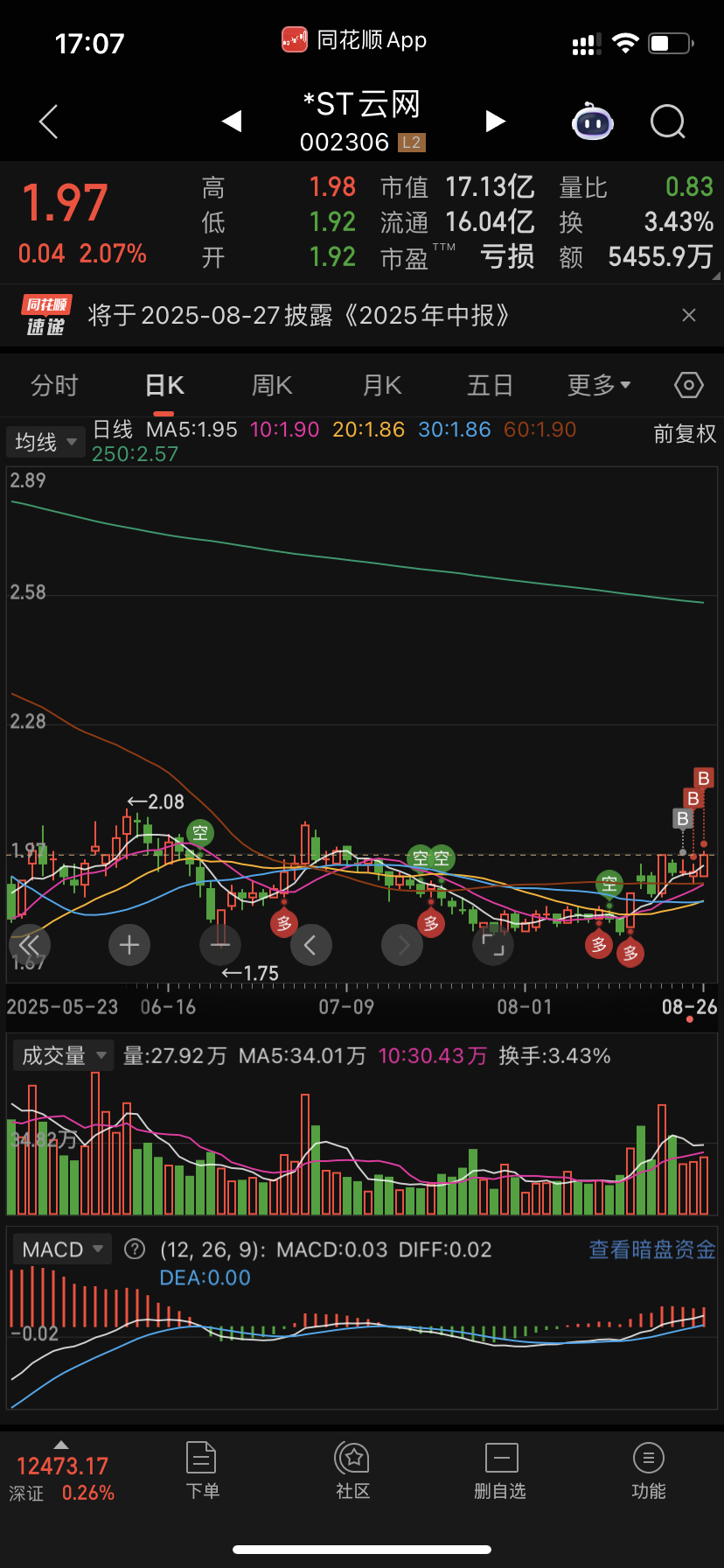
Task: Tap the 空 marker near 2.08 peak
Action: [x=200, y=832]
